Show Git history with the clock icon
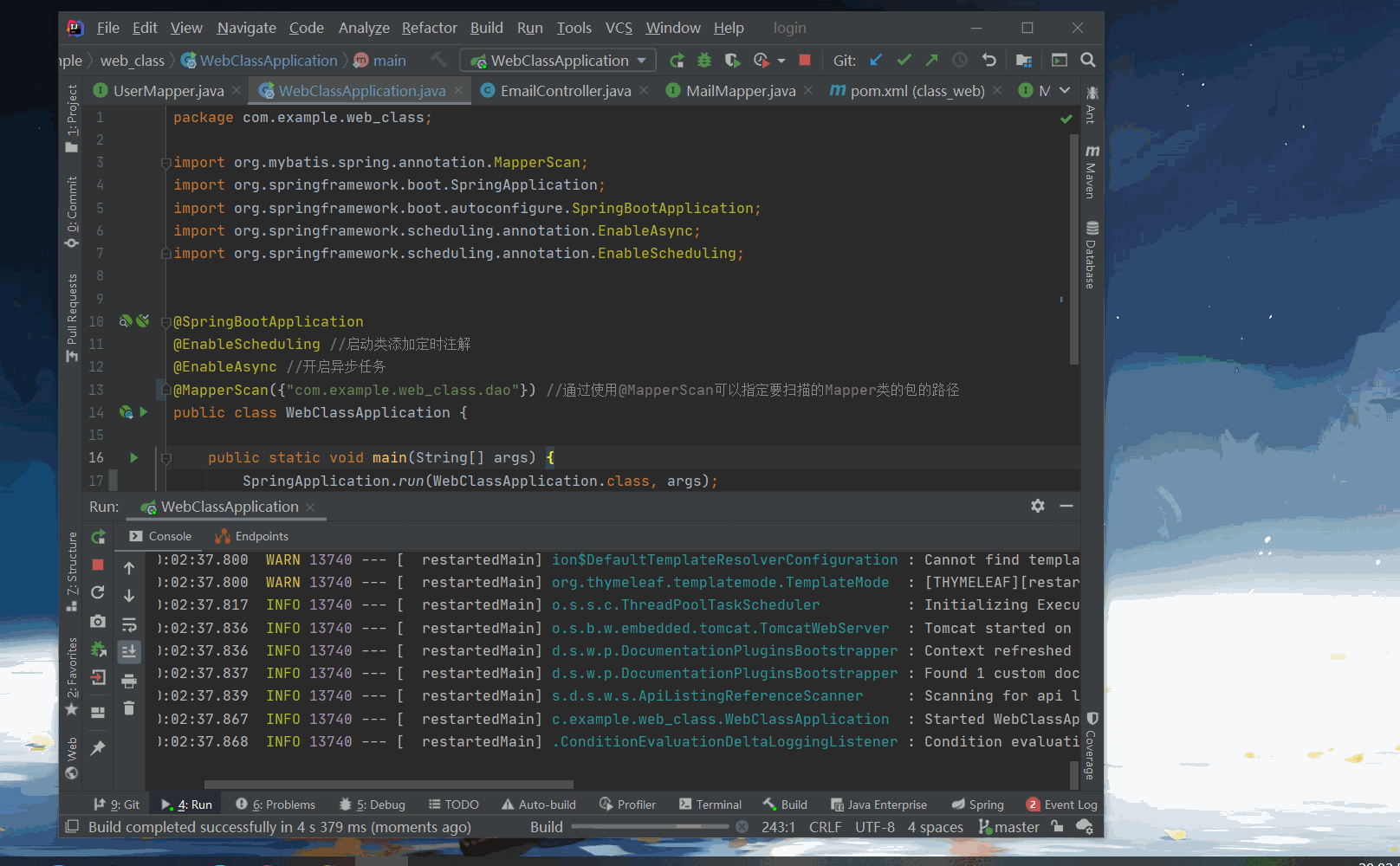Viewport: 1400px width, 866px height. coord(960,60)
